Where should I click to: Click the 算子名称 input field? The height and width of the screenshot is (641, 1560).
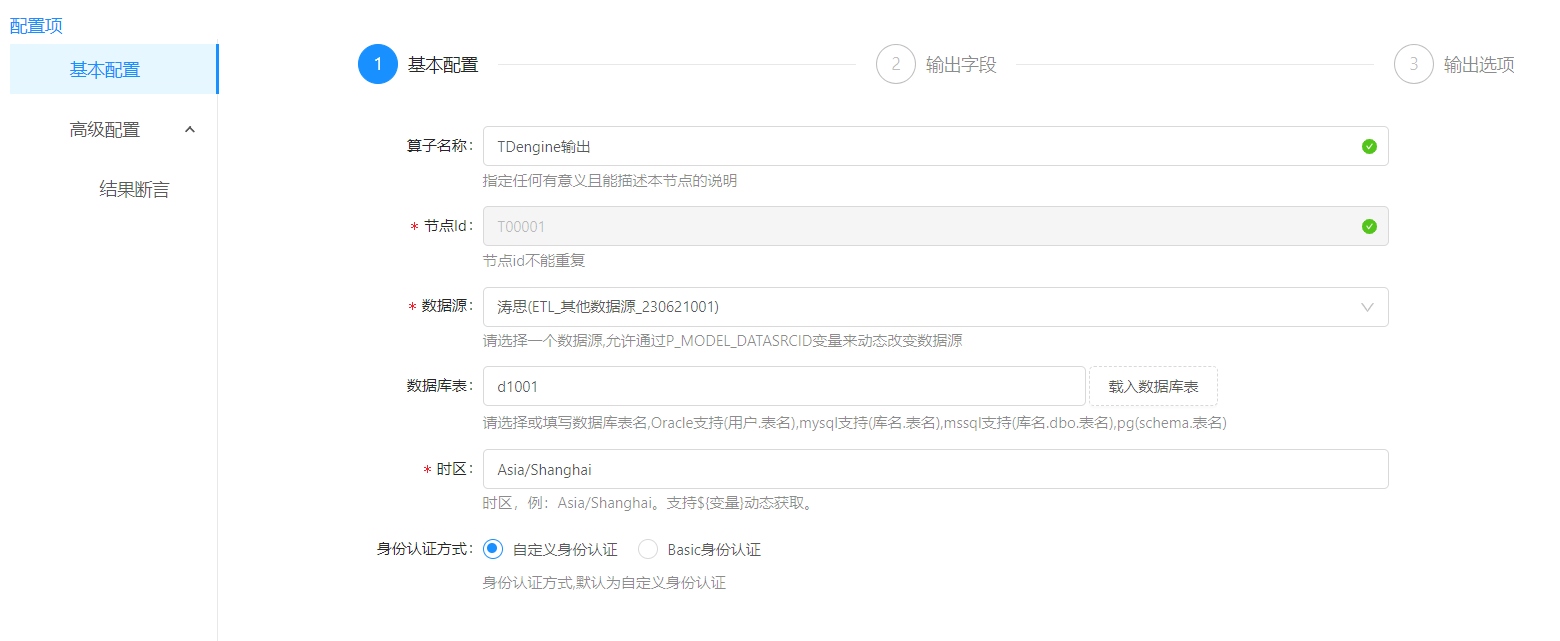[920, 147]
